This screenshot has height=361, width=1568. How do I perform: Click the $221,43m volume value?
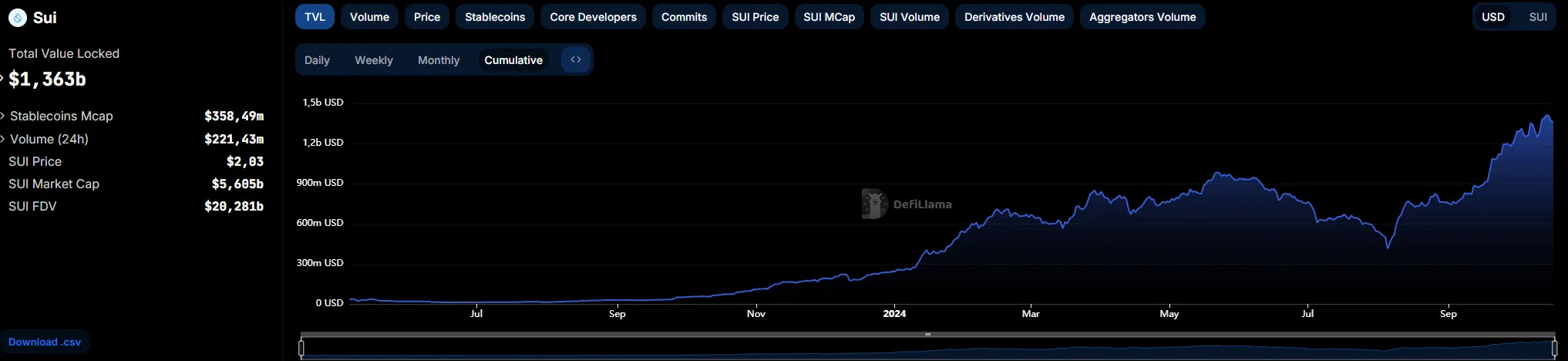(x=234, y=139)
